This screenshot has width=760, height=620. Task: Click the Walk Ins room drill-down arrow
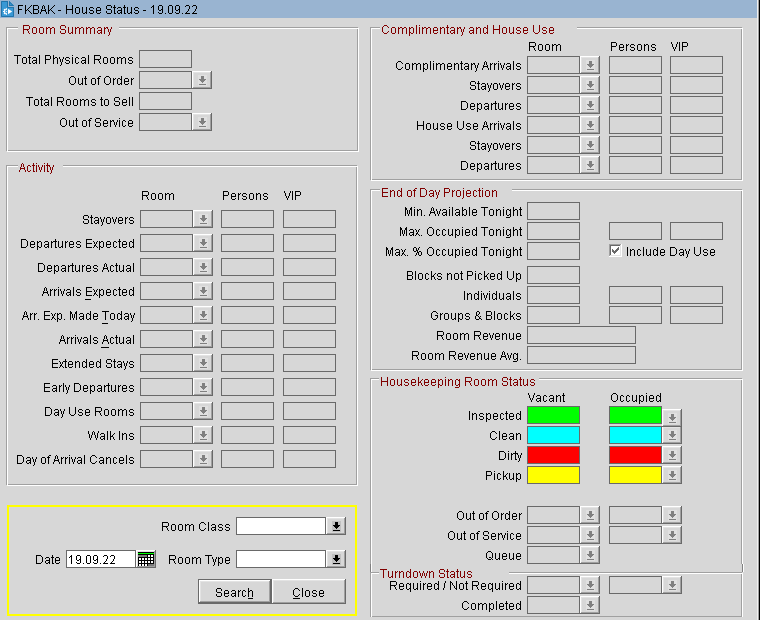point(204,435)
